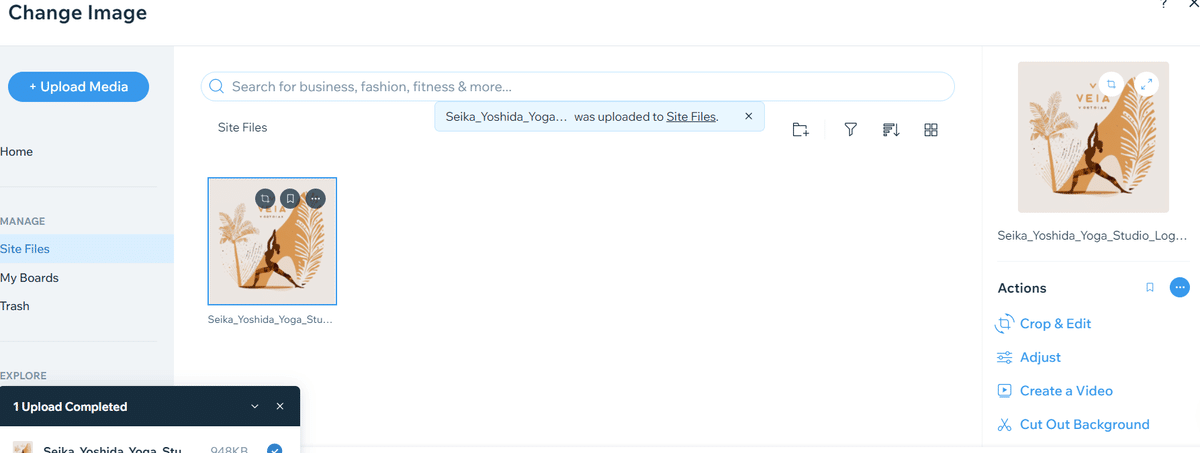Image resolution: width=1200 pixels, height=453 pixels.
Task: Create a new folder via the folder icon
Action: tap(800, 130)
